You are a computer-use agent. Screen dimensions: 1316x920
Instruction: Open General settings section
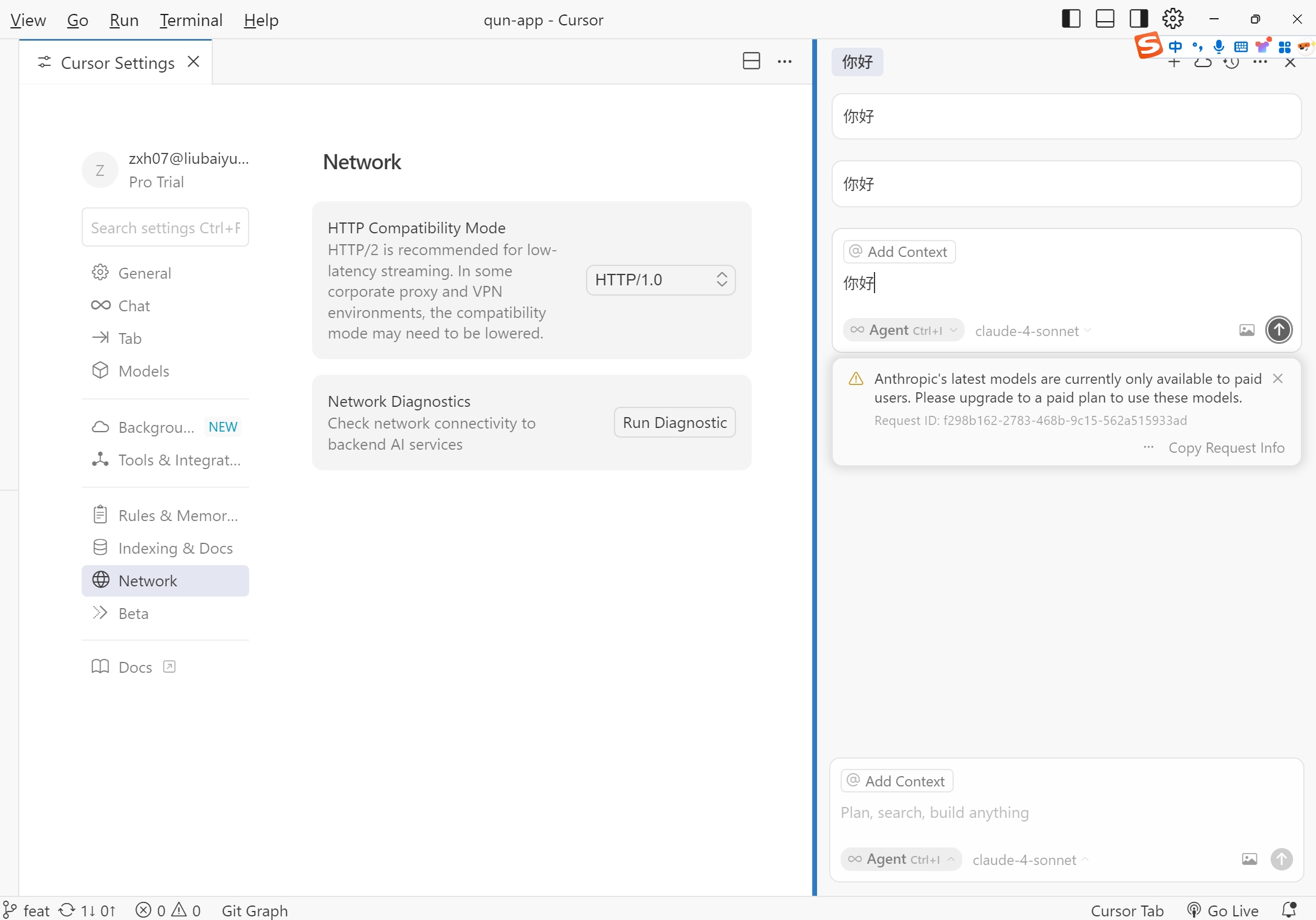(x=165, y=273)
